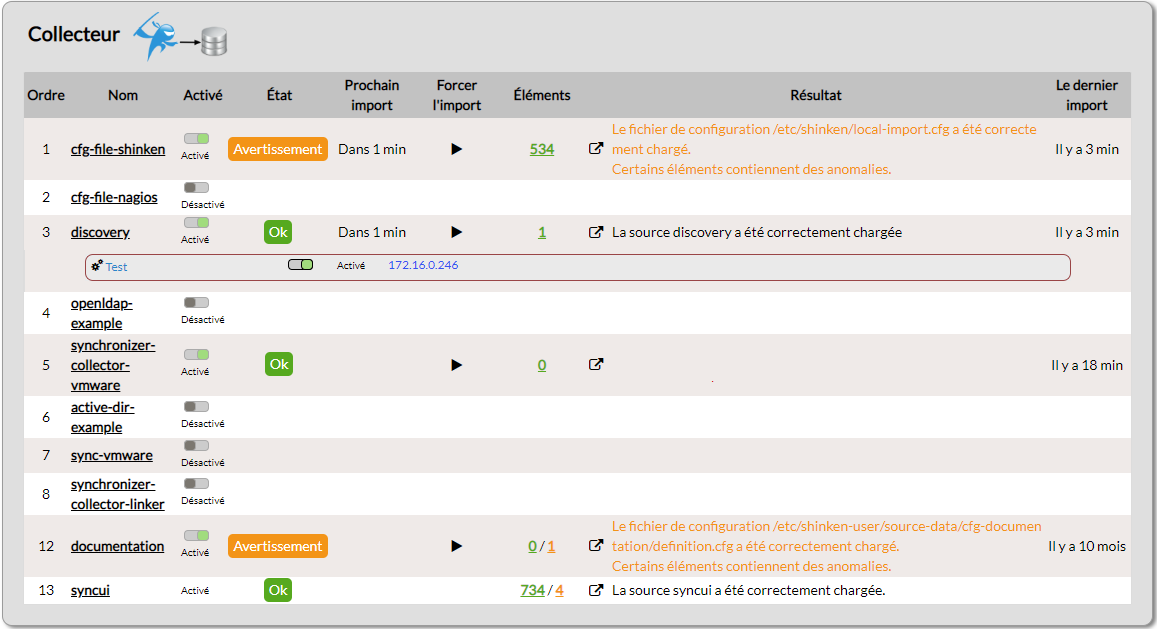Click the Ok state badge for discovery

(x=278, y=232)
